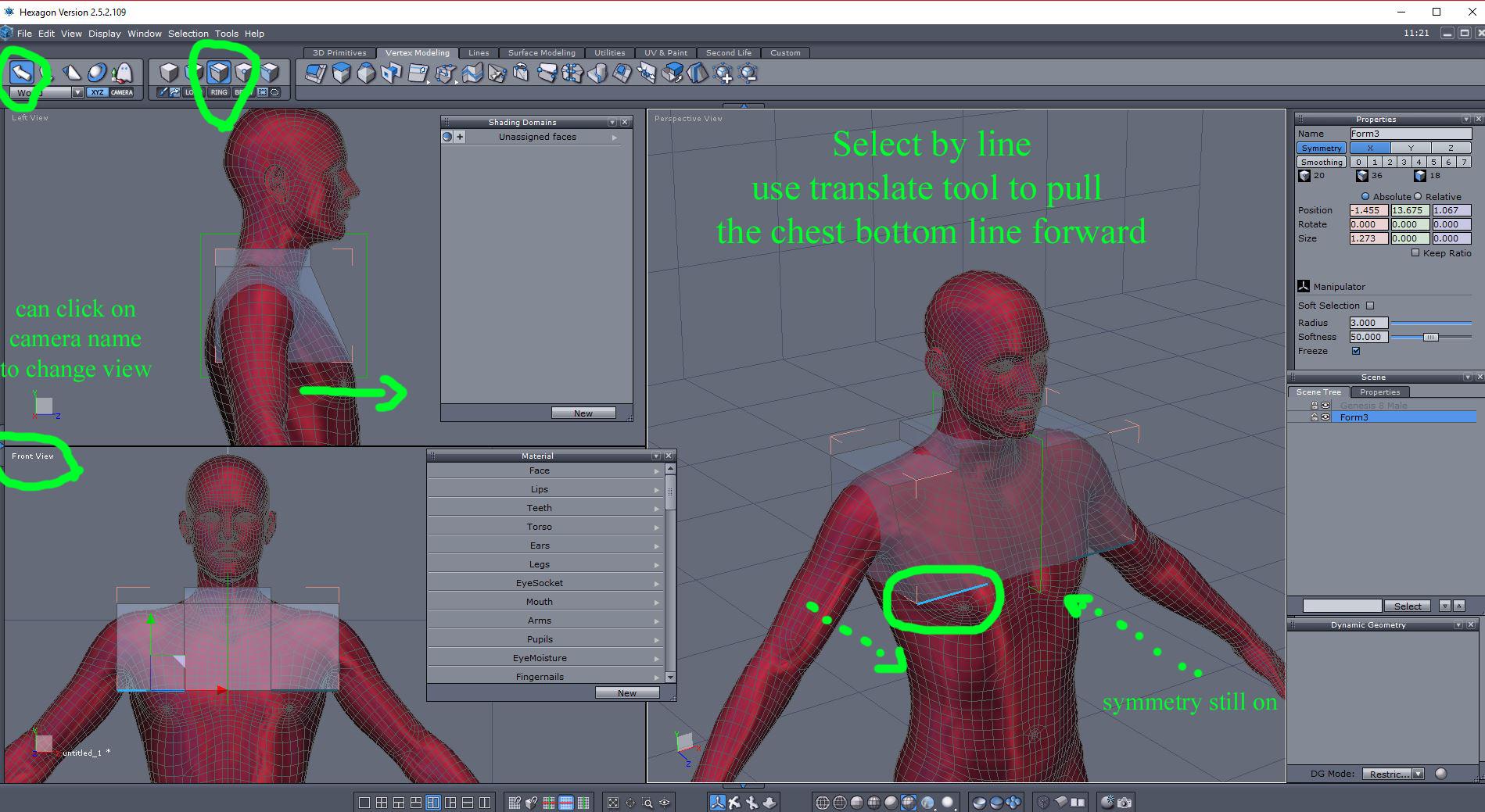Viewport: 1485px width, 812px height.
Task: Toggle the CAMERA mode button
Action: point(122,92)
